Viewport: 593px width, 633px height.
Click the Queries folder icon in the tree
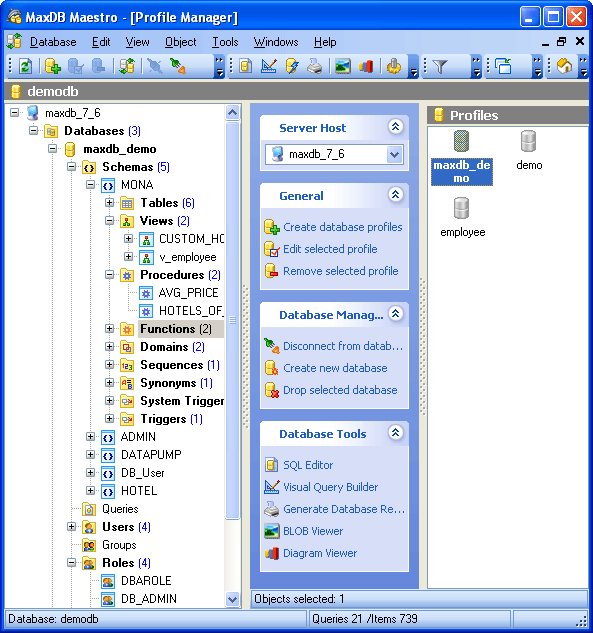pyautogui.click(x=89, y=509)
